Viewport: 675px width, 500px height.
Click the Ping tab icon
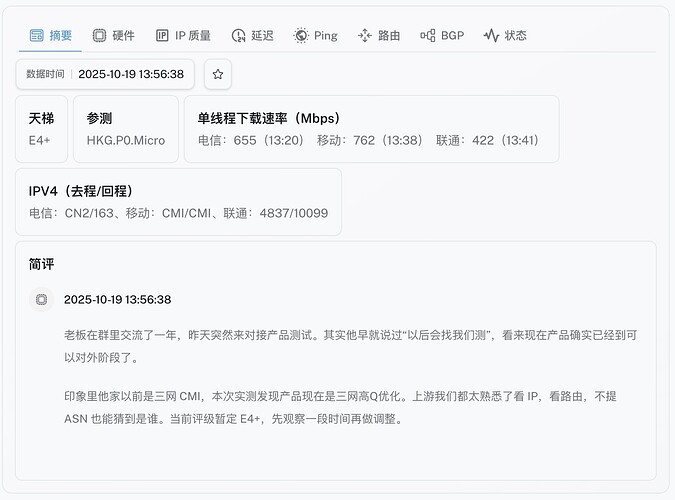301,36
